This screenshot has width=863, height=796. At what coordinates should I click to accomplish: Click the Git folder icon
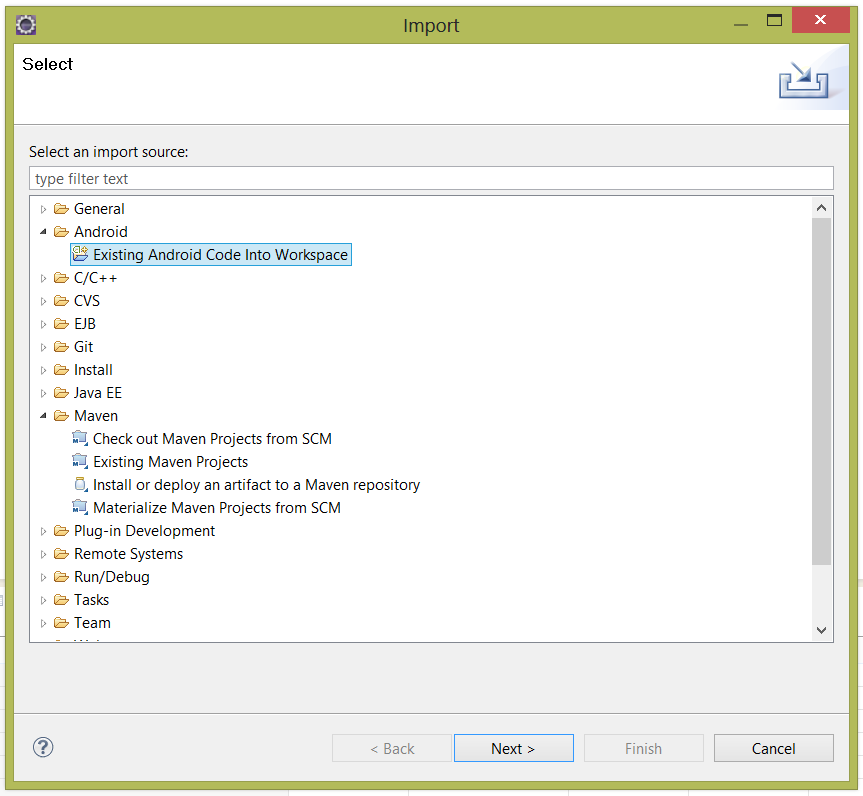pyautogui.click(x=61, y=347)
